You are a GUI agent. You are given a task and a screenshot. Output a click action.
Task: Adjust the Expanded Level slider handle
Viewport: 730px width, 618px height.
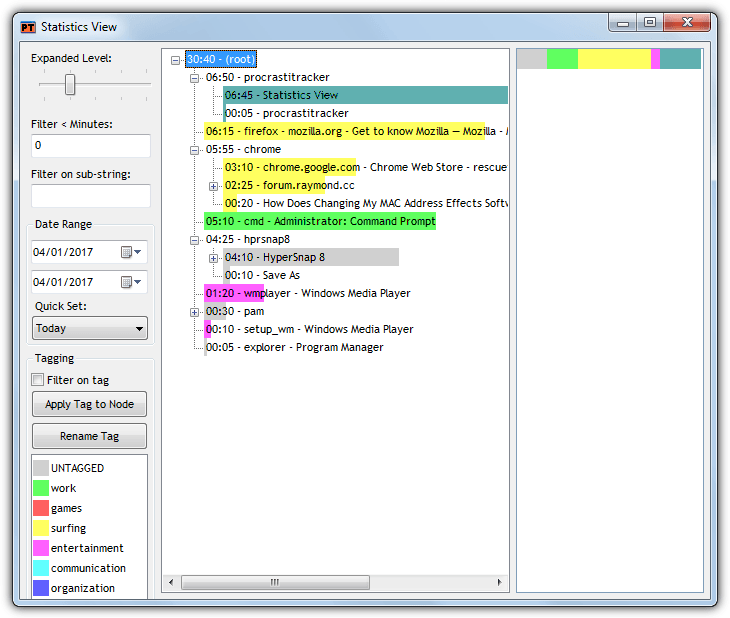pos(70,84)
